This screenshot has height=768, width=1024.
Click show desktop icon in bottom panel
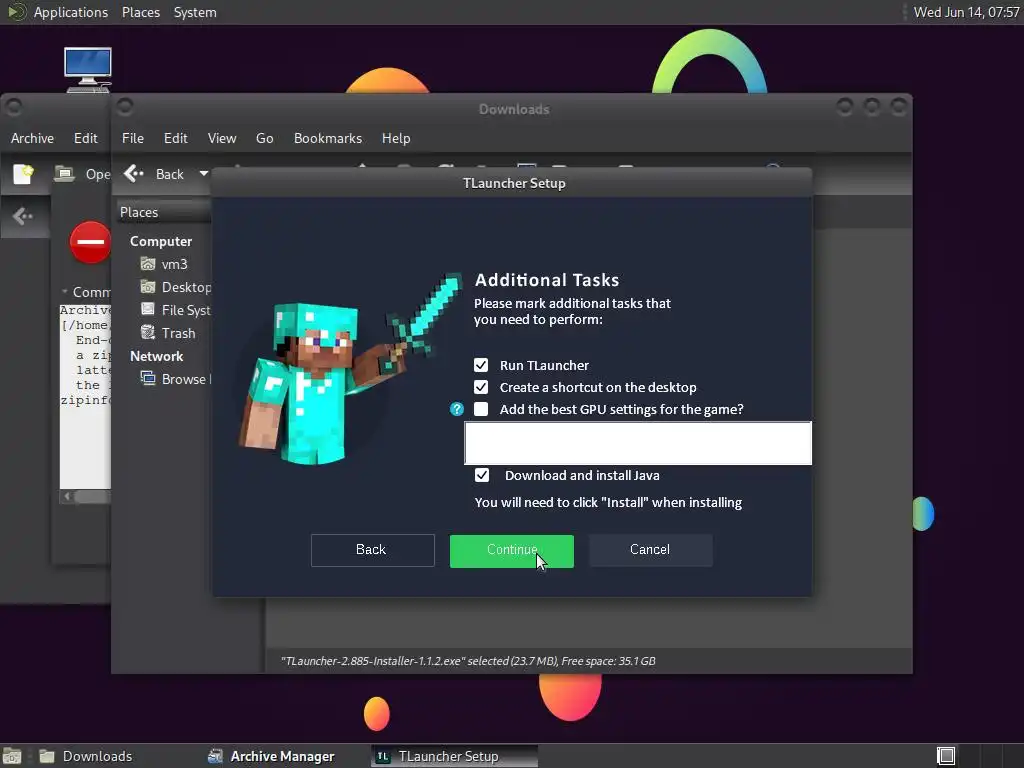(12, 757)
